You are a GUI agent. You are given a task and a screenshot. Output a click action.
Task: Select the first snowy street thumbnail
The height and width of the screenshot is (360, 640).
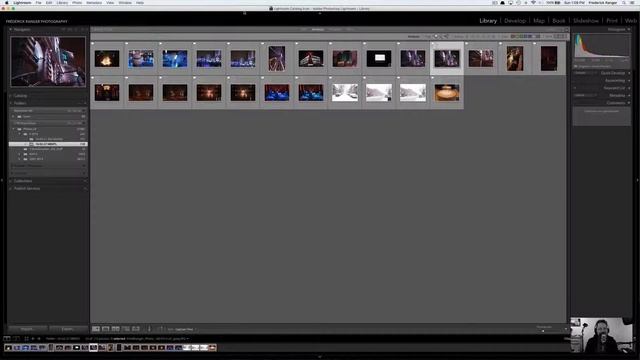tap(345, 93)
